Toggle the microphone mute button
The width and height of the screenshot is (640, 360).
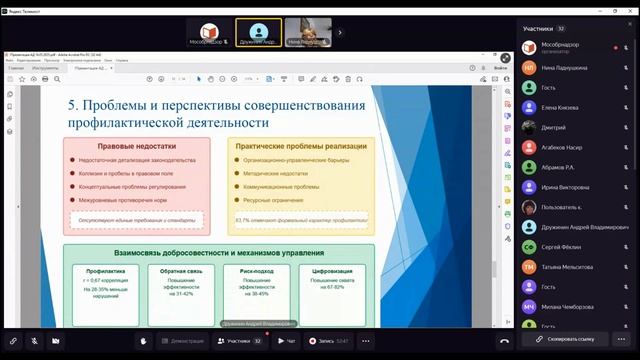[35, 341]
